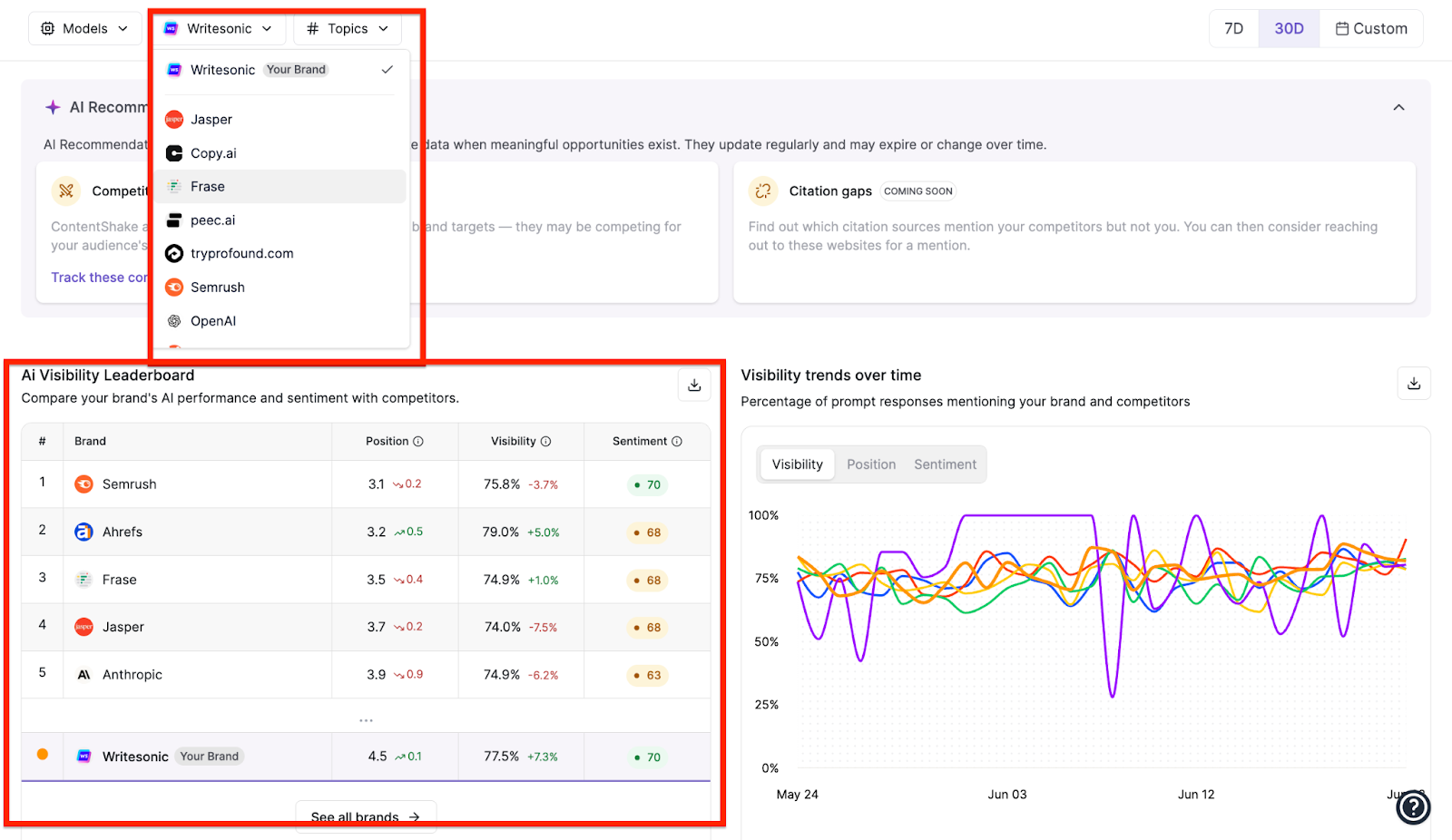Screen dimensions: 1452x840
Task: Open the Custom date range picker
Action: point(1371,29)
